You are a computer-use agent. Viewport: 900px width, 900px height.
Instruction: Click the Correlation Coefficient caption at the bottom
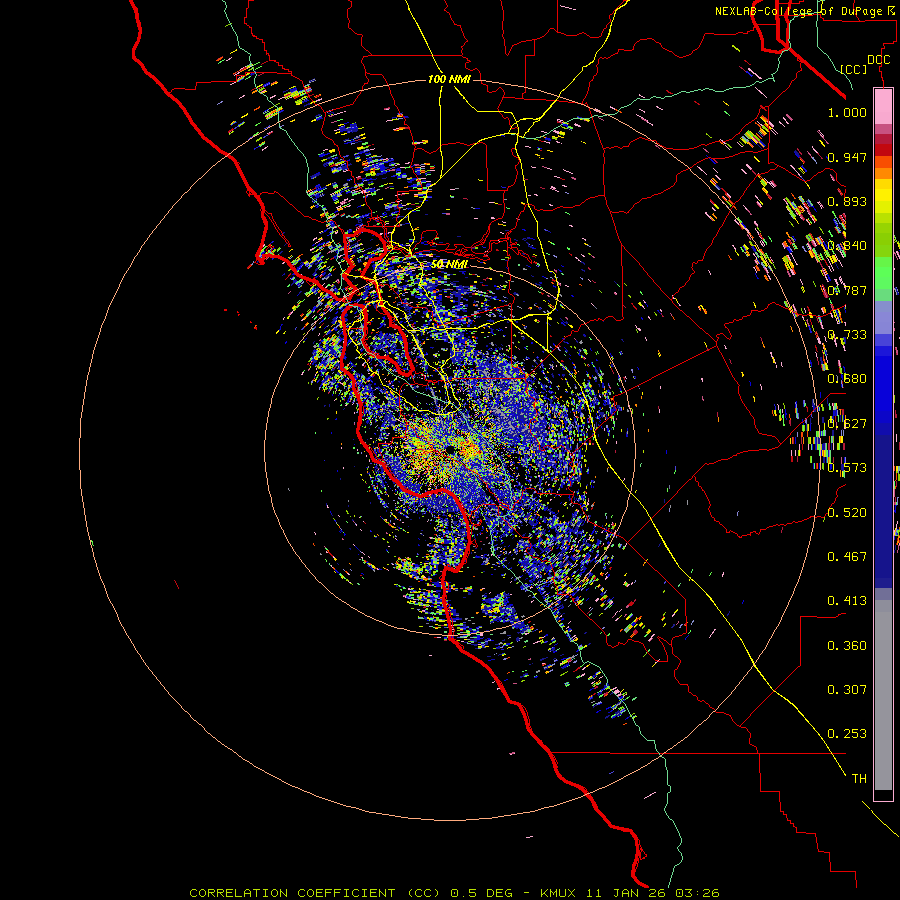click(454, 893)
